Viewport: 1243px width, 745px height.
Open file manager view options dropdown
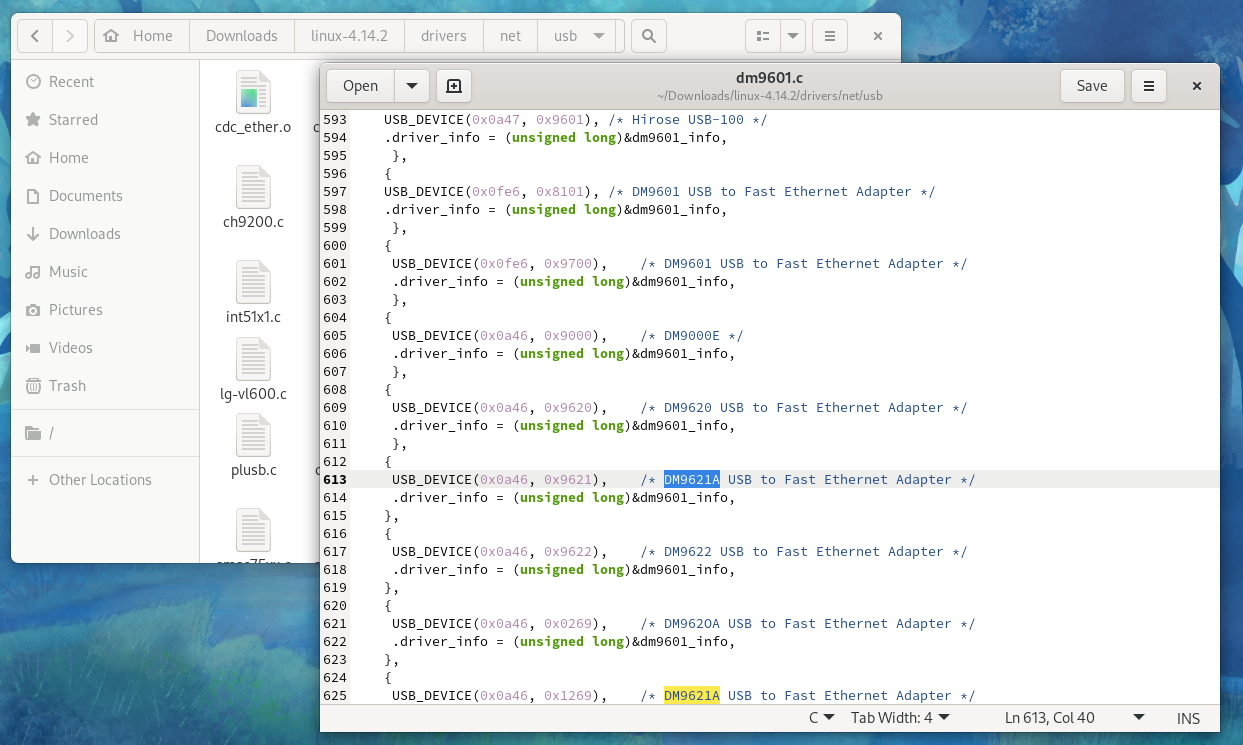click(x=793, y=36)
